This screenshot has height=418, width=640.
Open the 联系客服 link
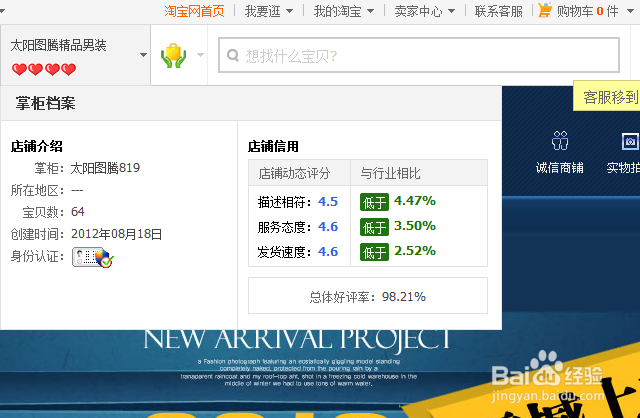coord(498,11)
